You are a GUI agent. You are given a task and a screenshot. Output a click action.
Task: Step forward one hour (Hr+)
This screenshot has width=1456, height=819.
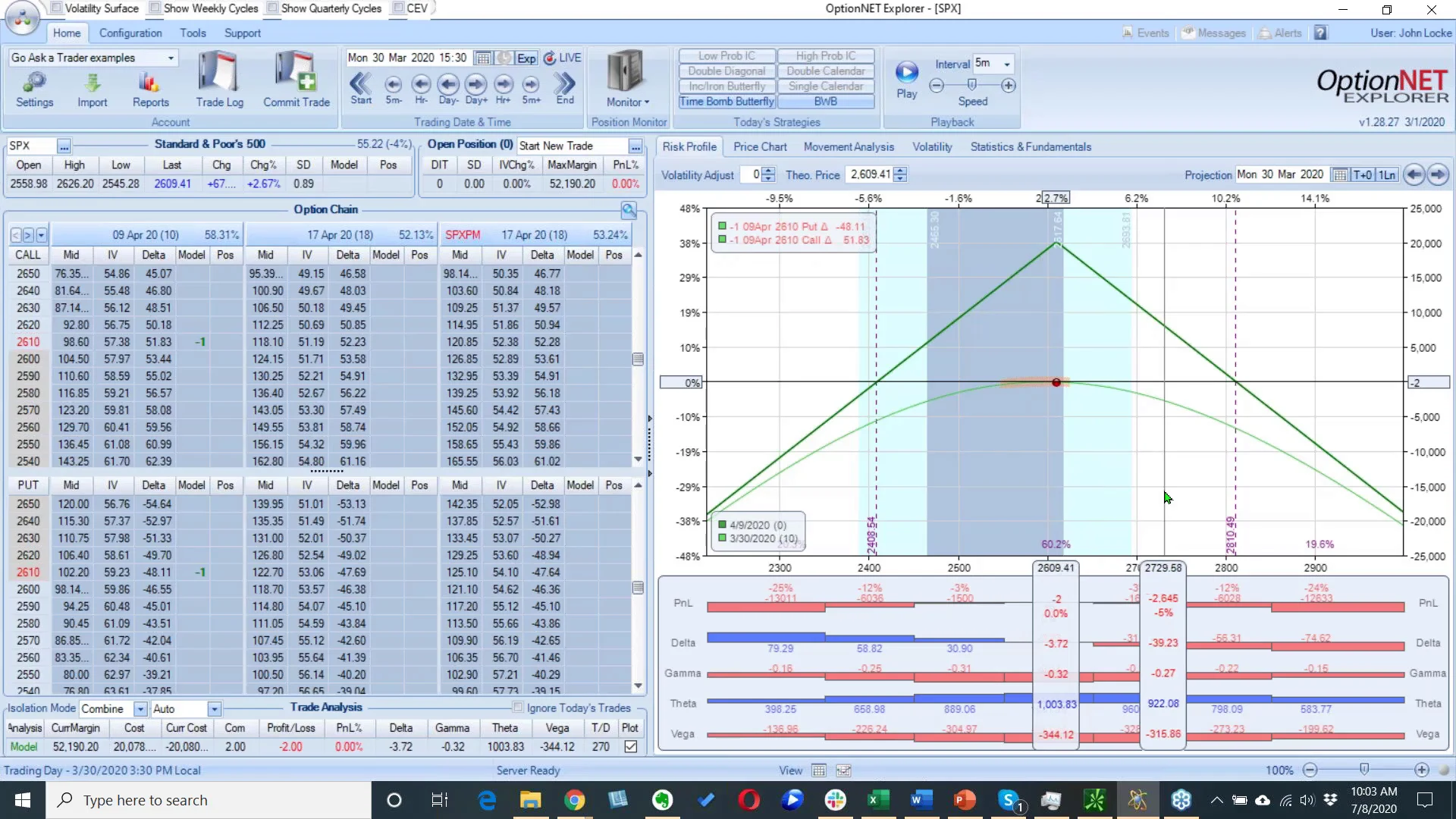(x=504, y=88)
